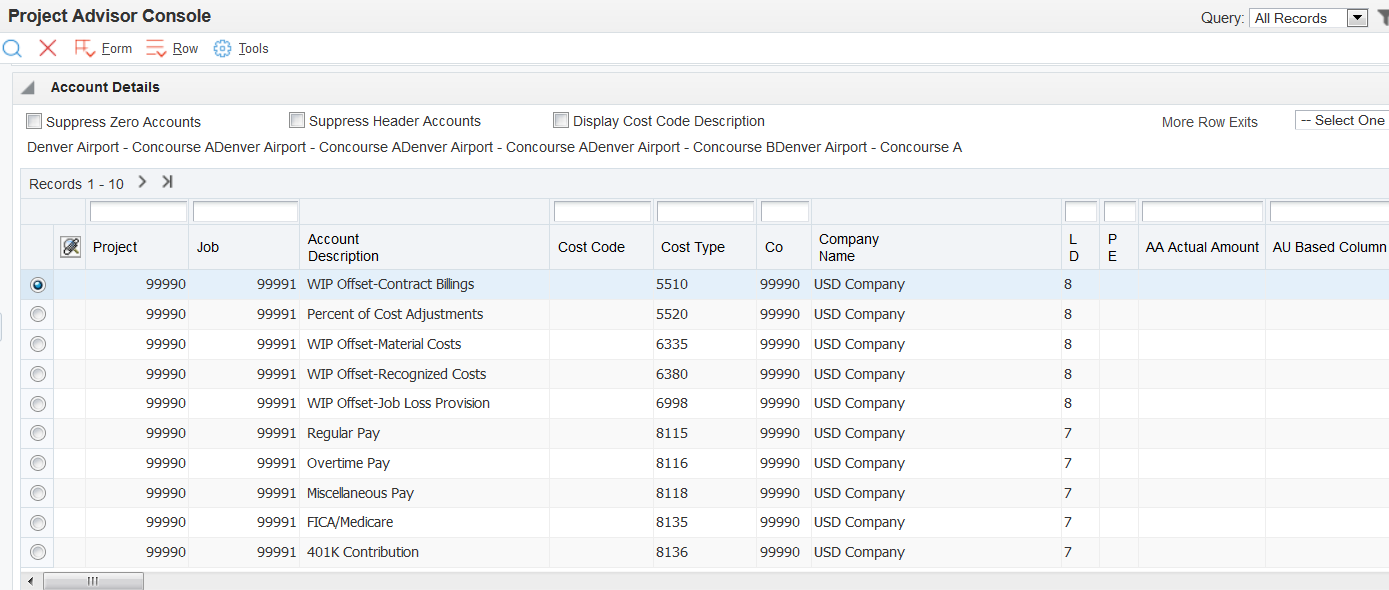Open the Row menu label
The width and height of the screenshot is (1389, 590).
[186, 48]
